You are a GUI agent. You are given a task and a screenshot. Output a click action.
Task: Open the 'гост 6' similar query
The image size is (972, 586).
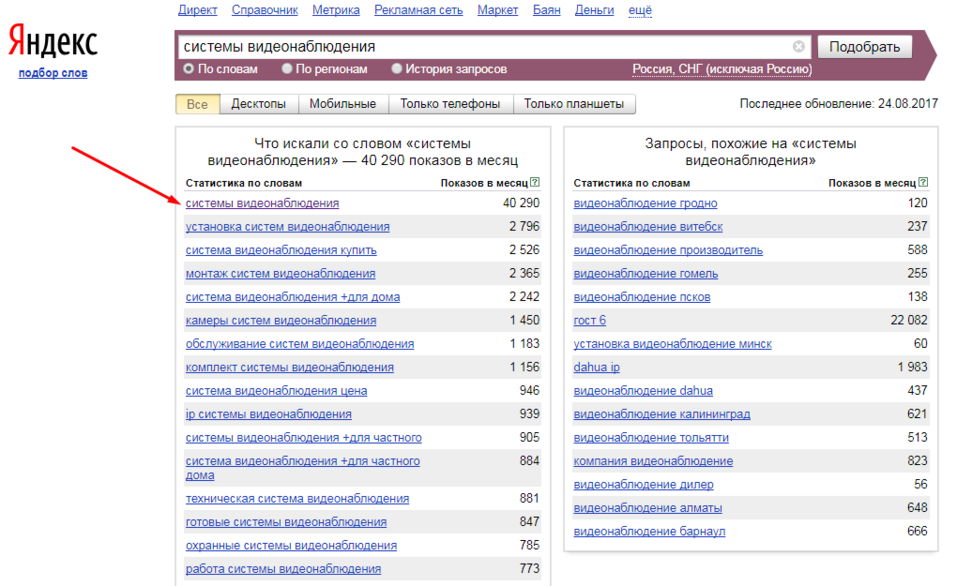coord(590,321)
